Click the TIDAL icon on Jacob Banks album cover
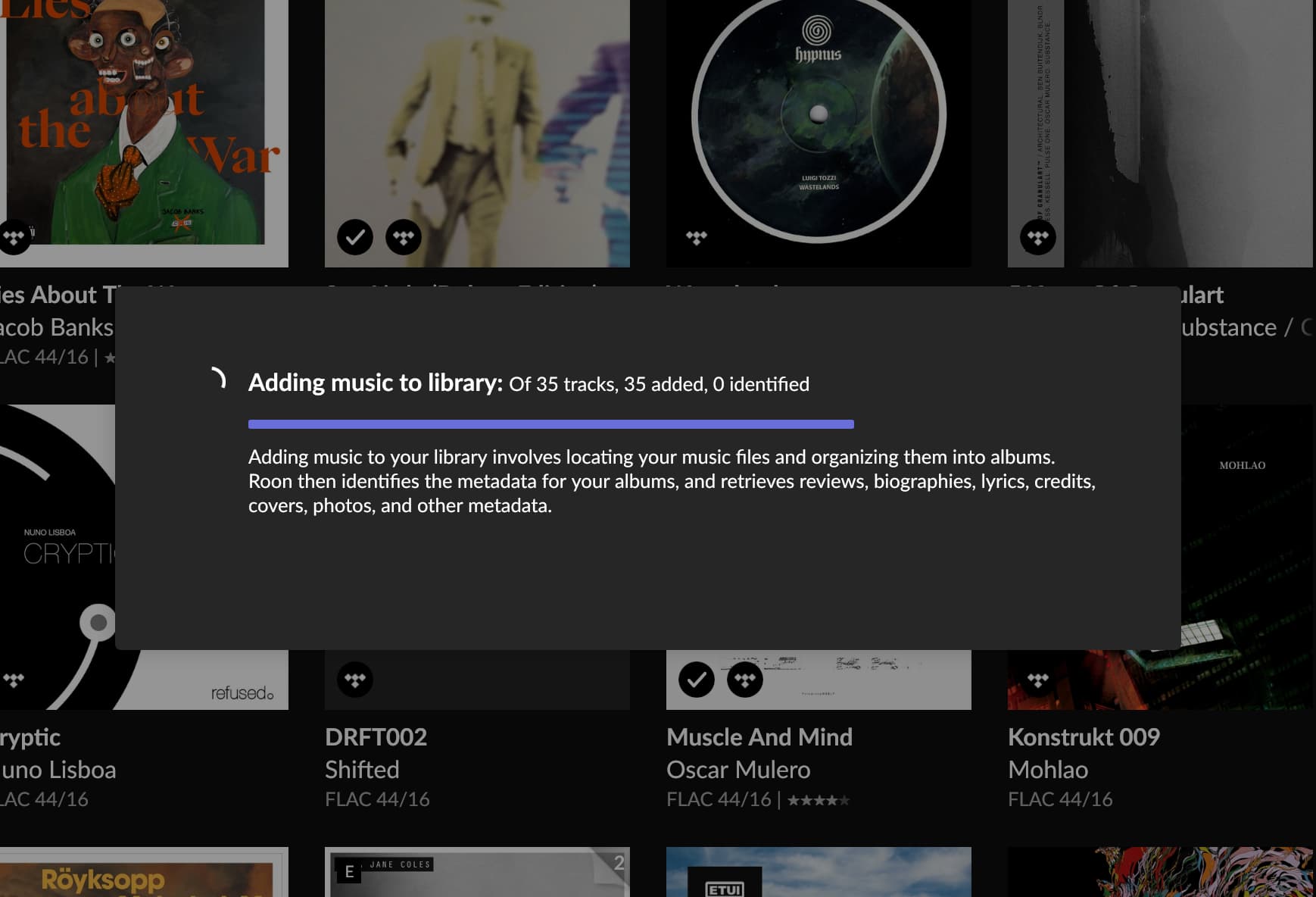The width and height of the screenshot is (1316, 897). (x=14, y=237)
